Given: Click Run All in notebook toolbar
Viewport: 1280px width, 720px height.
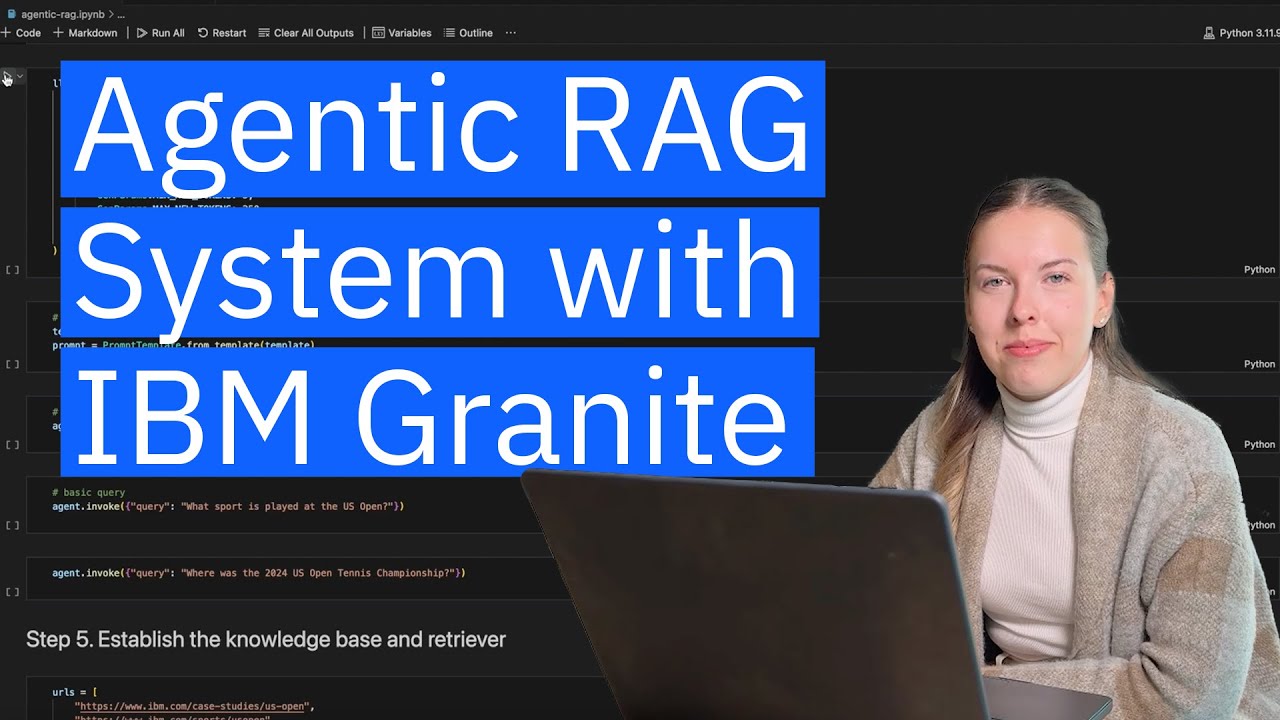Looking at the screenshot, I should [160, 33].
